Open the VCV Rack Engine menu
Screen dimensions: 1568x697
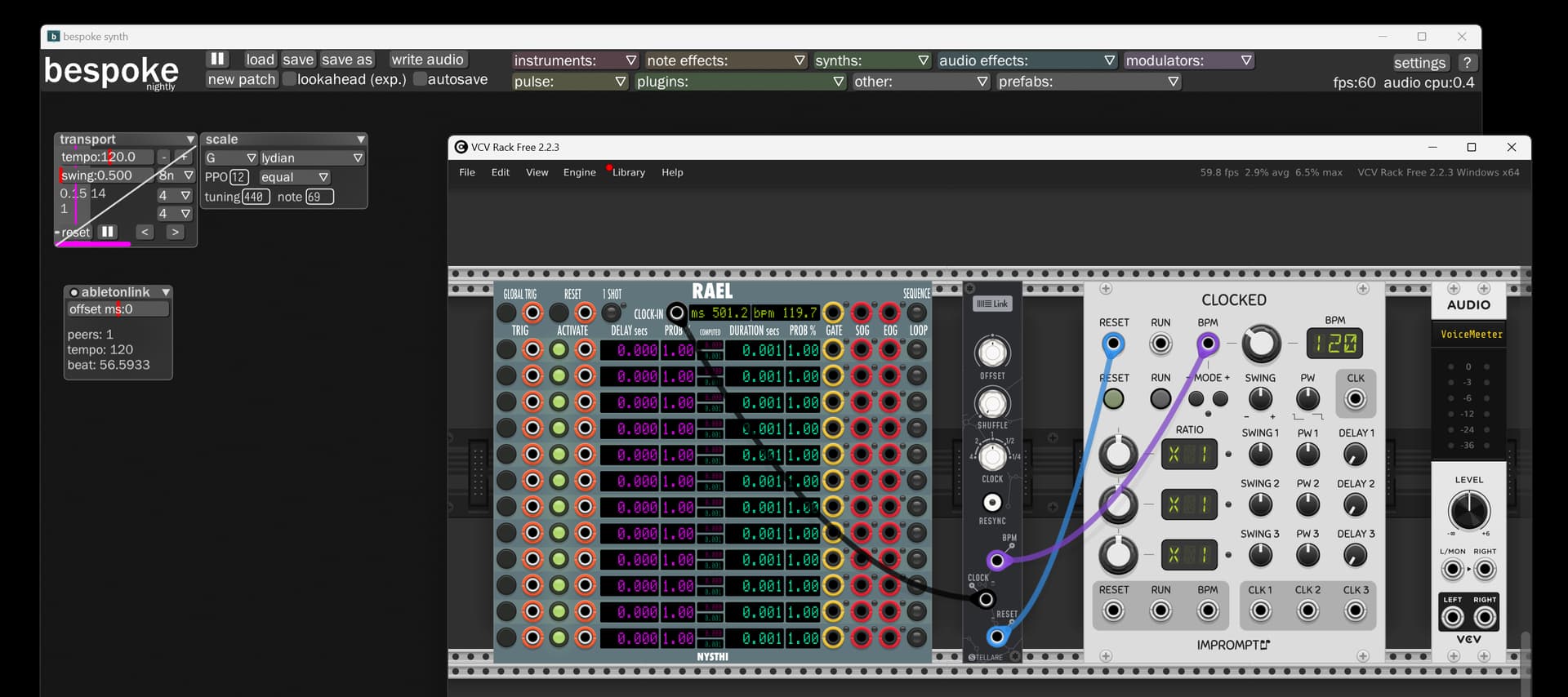[x=580, y=172]
